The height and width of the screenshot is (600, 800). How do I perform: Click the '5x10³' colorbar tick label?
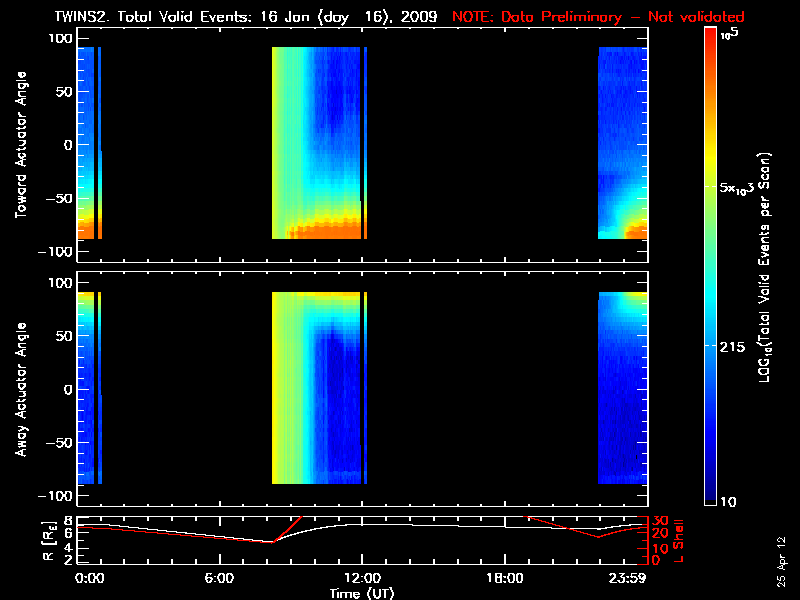pyautogui.click(x=740, y=189)
